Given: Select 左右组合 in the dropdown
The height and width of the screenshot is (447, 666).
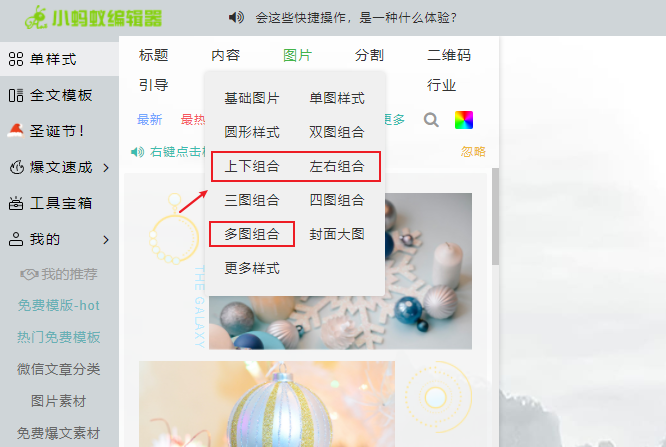Looking at the screenshot, I should [337, 166].
